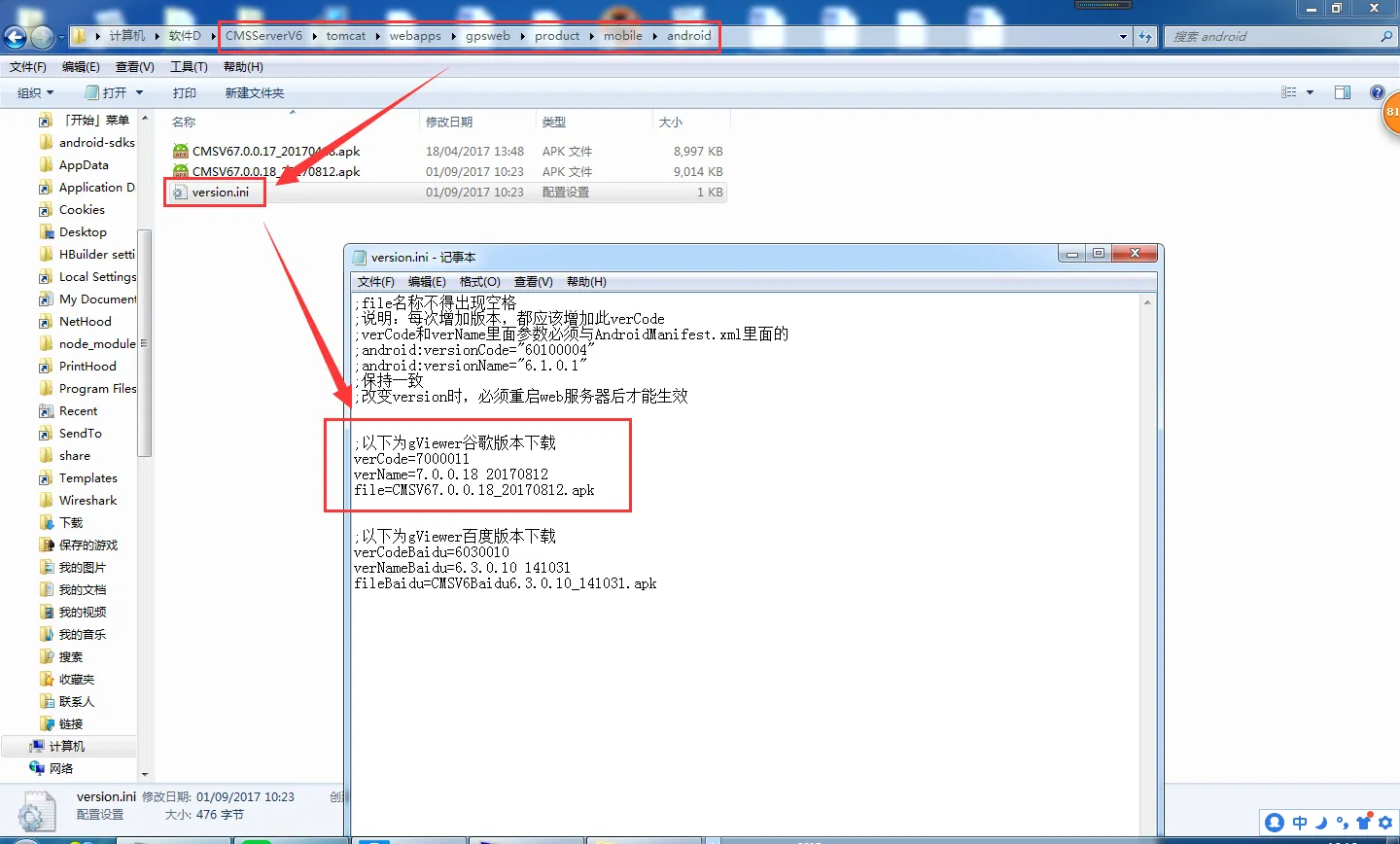Open the dropdown arrow next to 打开
The width and height of the screenshot is (1400, 844).
coord(139,92)
